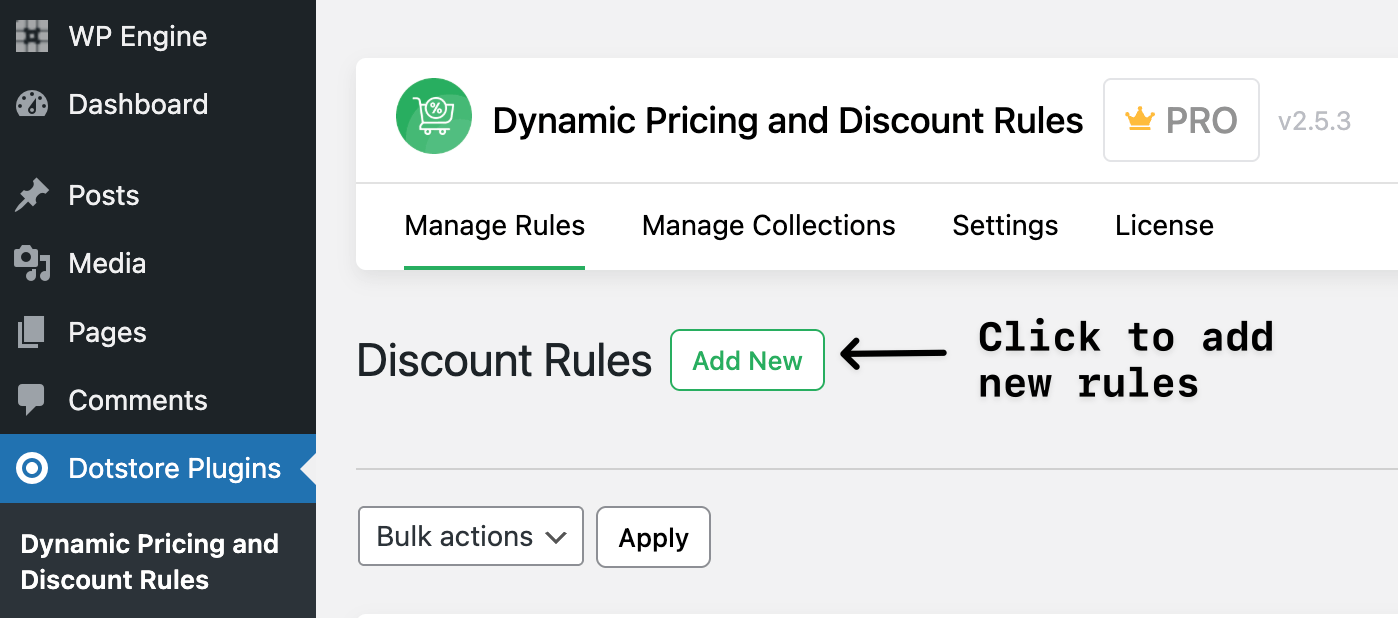
Task: Open the Bulk actions dropdown
Action: pos(470,536)
